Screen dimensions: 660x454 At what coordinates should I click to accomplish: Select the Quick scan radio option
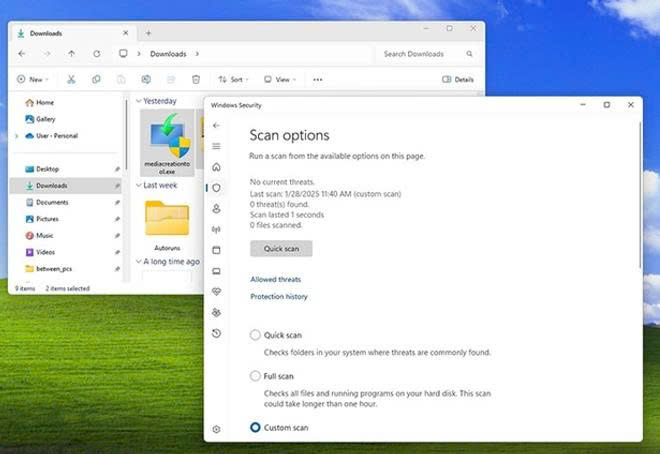pos(255,335)
